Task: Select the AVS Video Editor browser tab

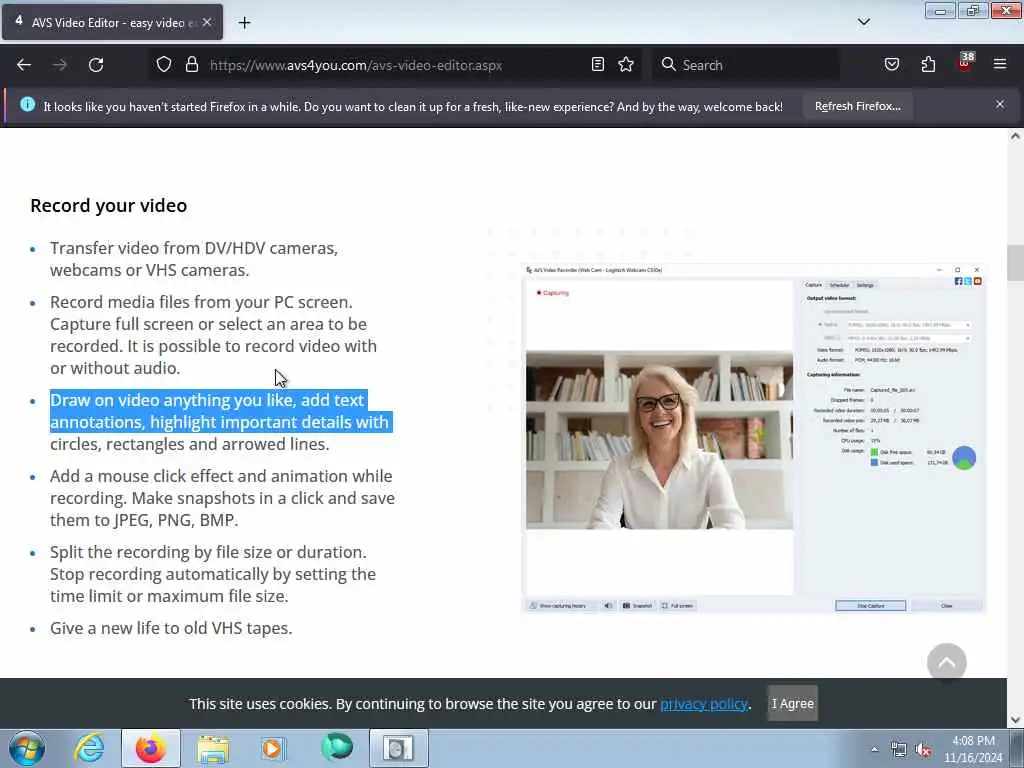Action: click(112, 22)
